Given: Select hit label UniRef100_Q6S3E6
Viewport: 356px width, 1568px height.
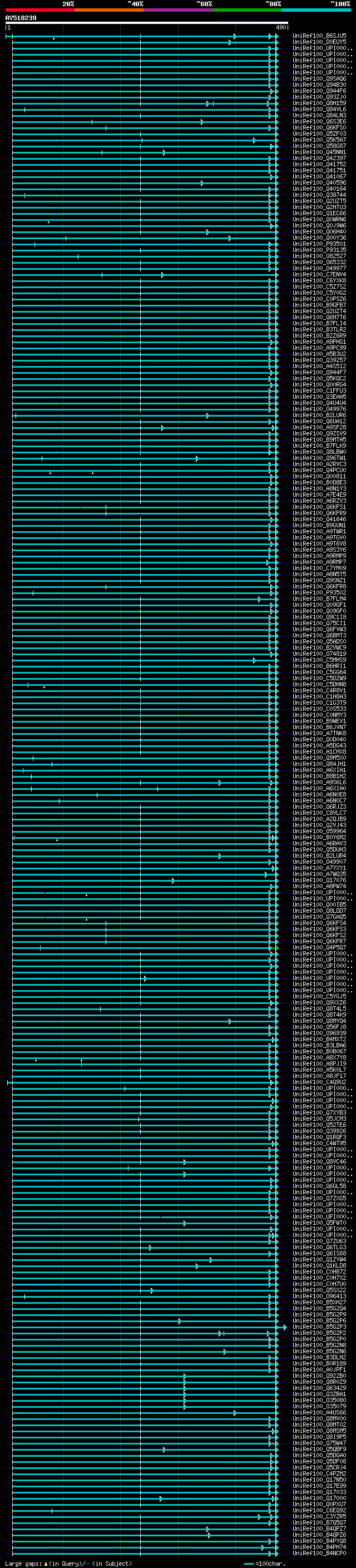Looking at the screenshot, I should [319, 122].
